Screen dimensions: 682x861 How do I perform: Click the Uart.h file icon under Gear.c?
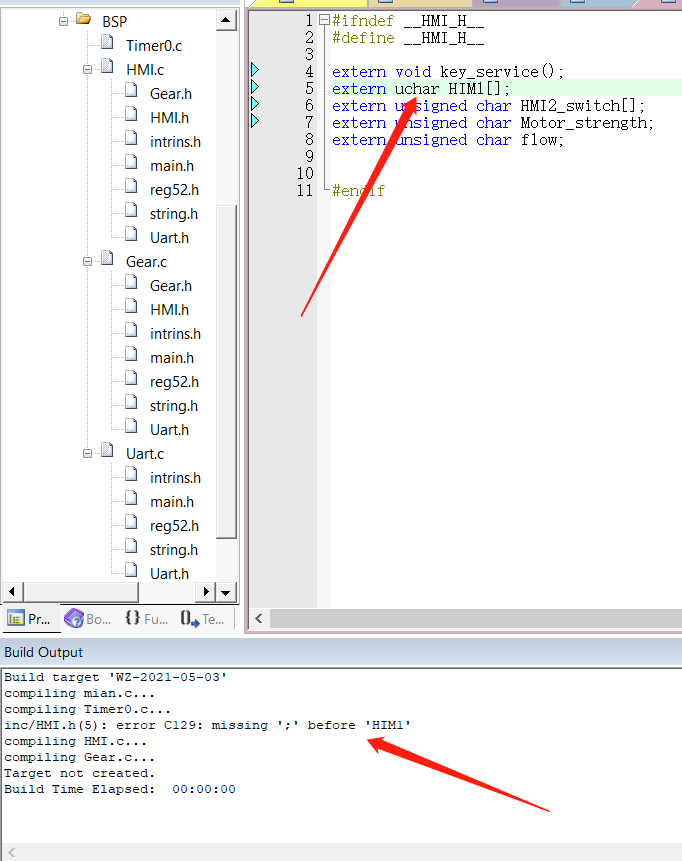click(131, 426)
